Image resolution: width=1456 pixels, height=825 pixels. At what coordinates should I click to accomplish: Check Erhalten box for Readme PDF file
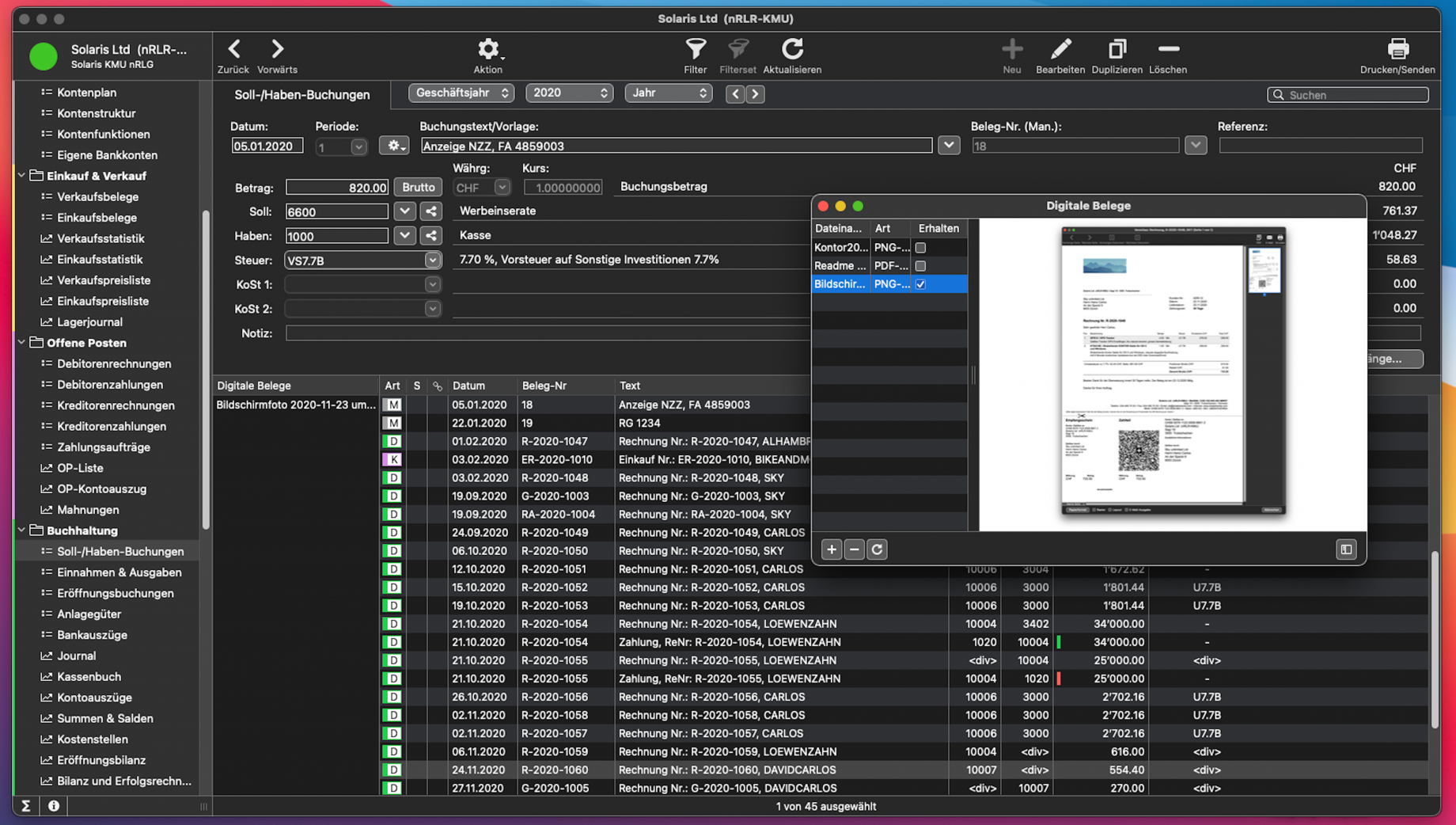920,266
